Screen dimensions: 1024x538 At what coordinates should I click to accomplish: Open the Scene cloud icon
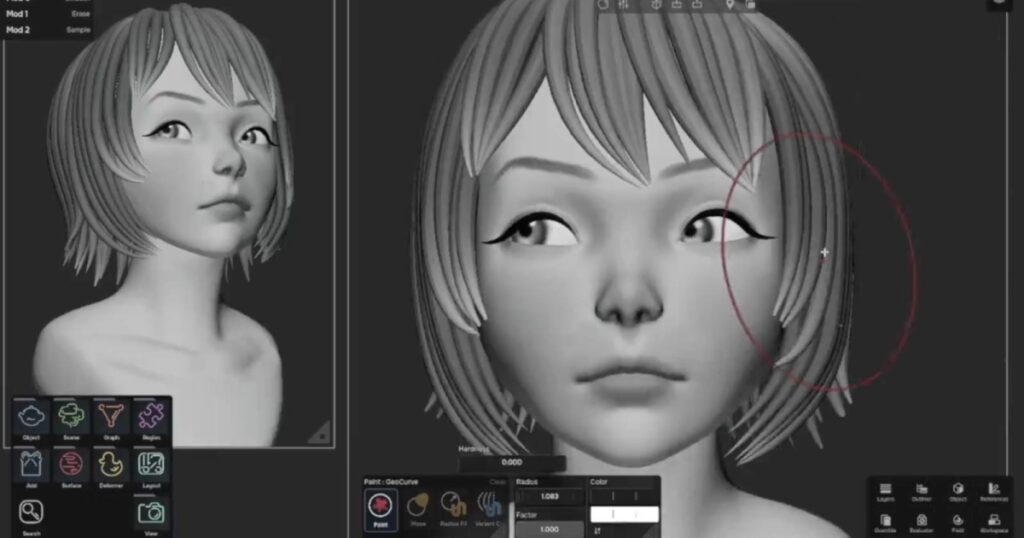tap(71, 416)
